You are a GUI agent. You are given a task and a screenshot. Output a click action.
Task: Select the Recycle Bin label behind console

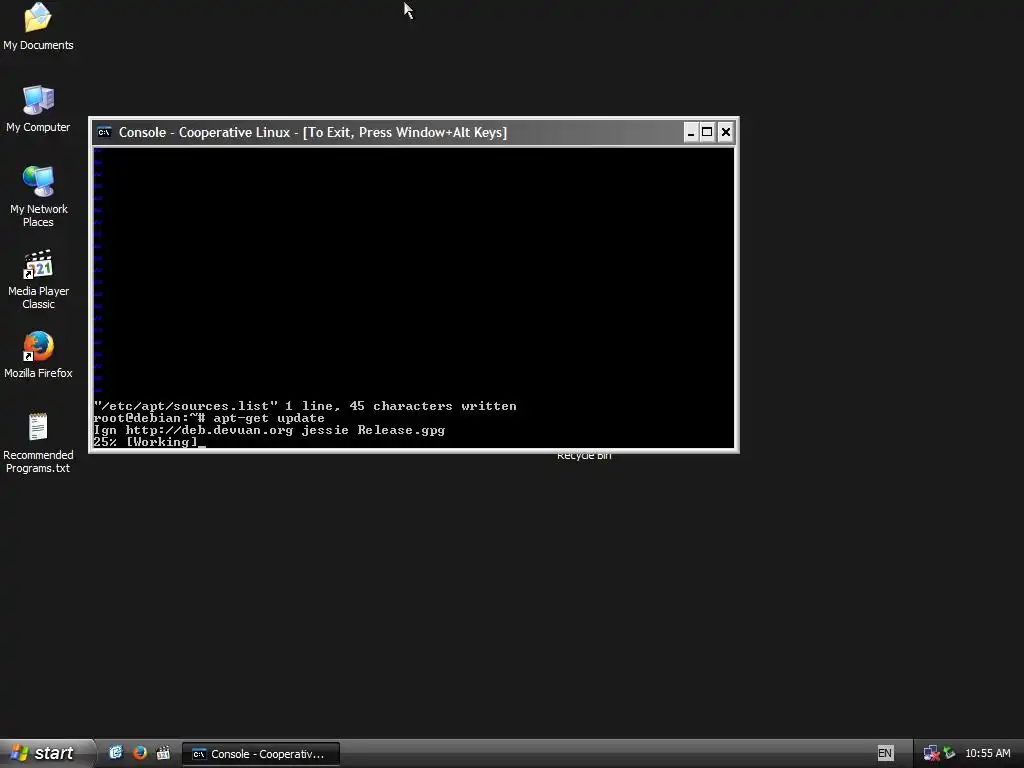pyautogui.click(x=584, y=456)
